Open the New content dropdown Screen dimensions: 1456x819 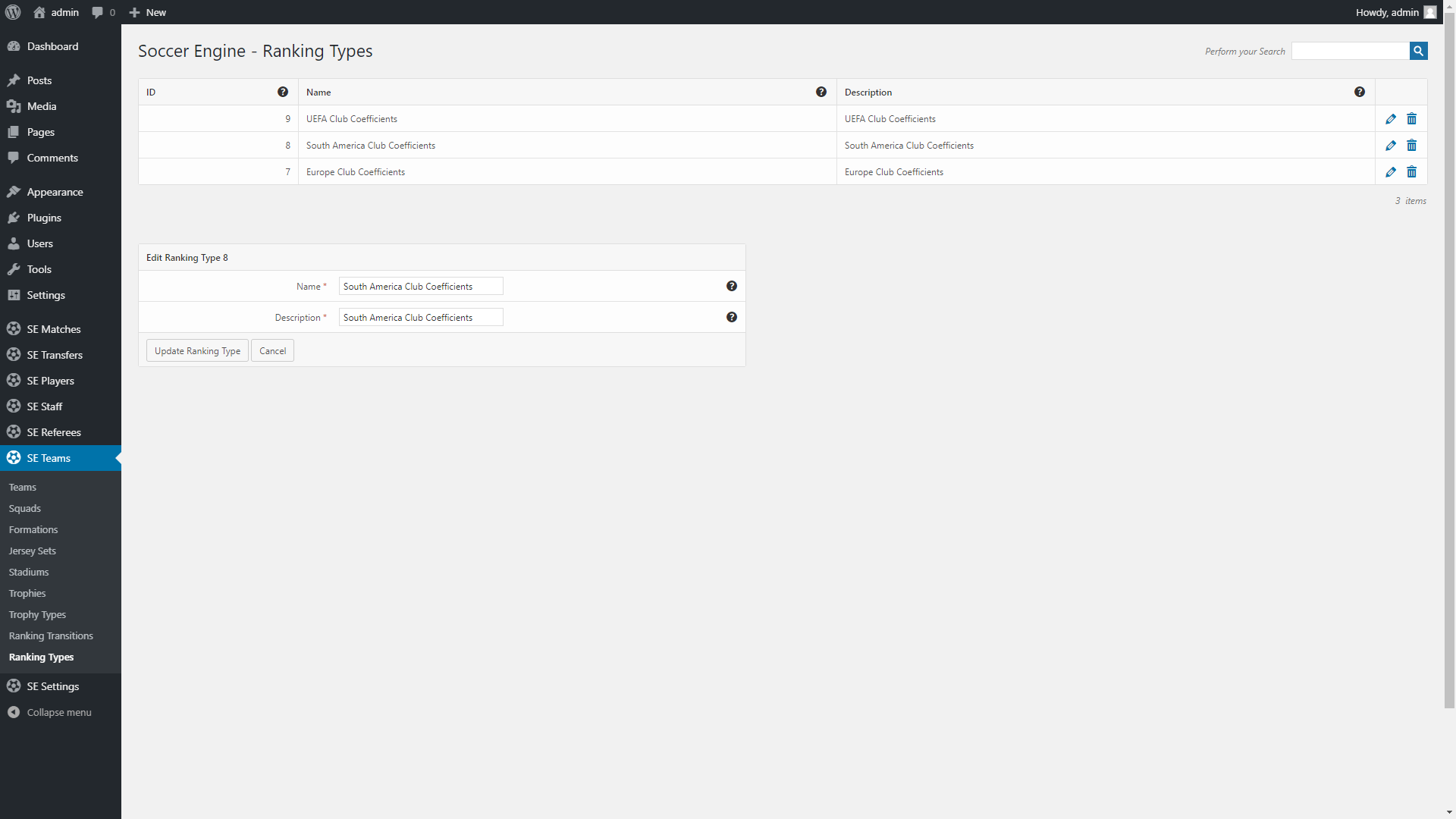point(148,12)
